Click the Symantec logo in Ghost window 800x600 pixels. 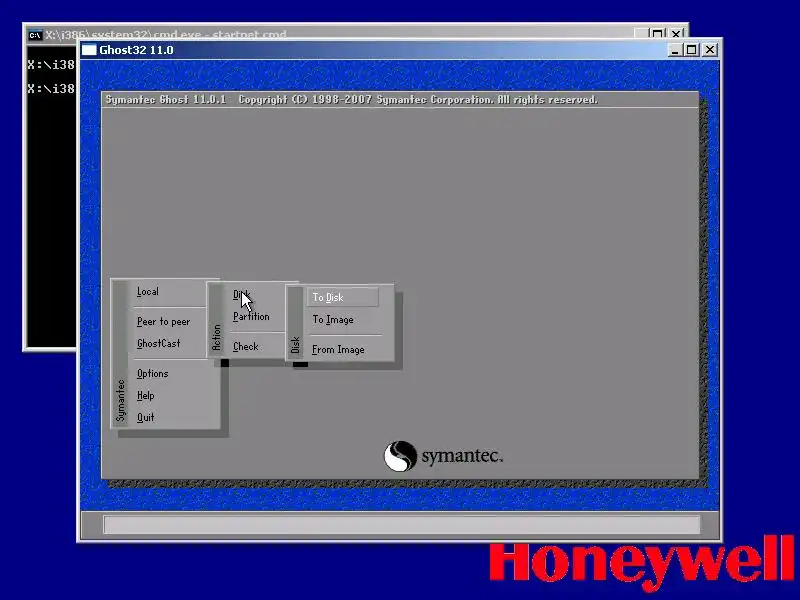443,456
